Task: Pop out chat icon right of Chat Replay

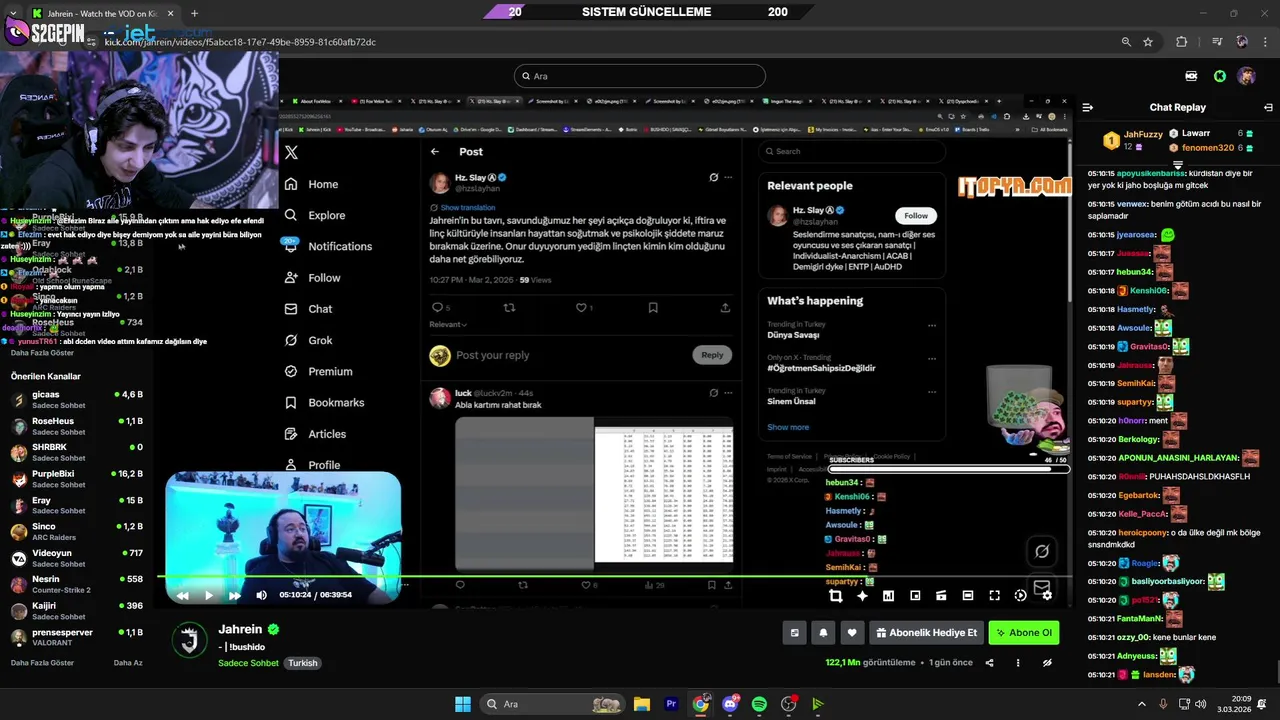Action: [x=1268, y=107]
